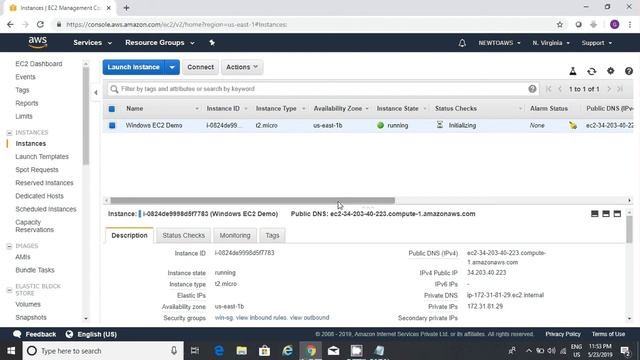This screenshot has height=360, width=640.
Task: Open the N. Virginia region dropdown
Action: 551,43
